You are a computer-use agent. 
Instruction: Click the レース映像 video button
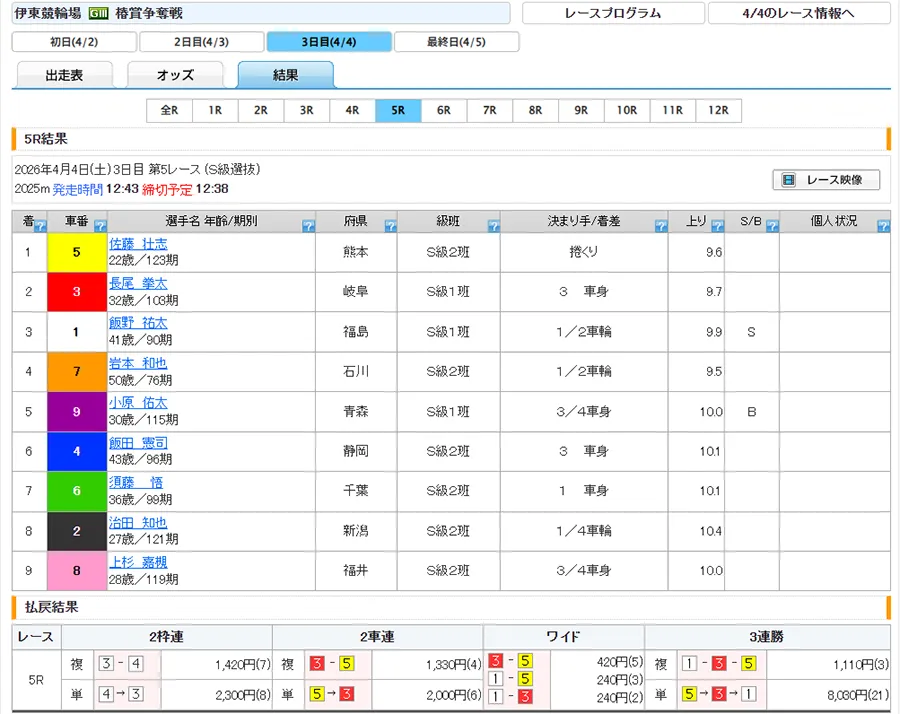pyautogui.click(x=826, y=180)
